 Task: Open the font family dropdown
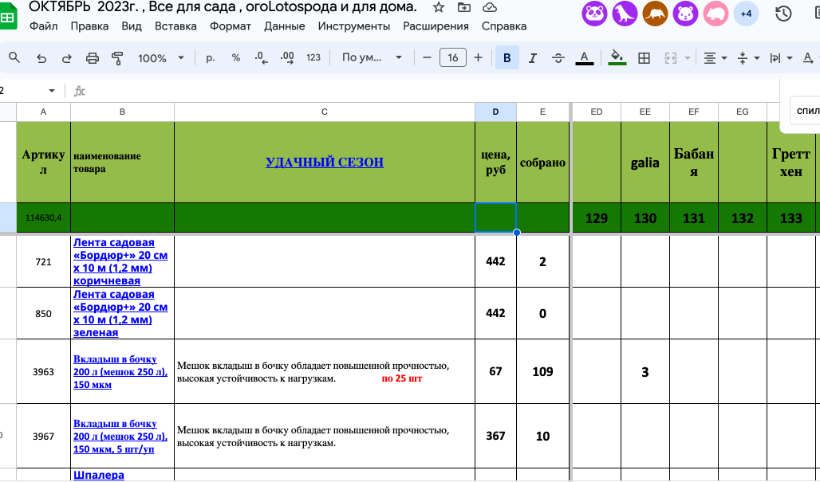[x=370, y=58]
